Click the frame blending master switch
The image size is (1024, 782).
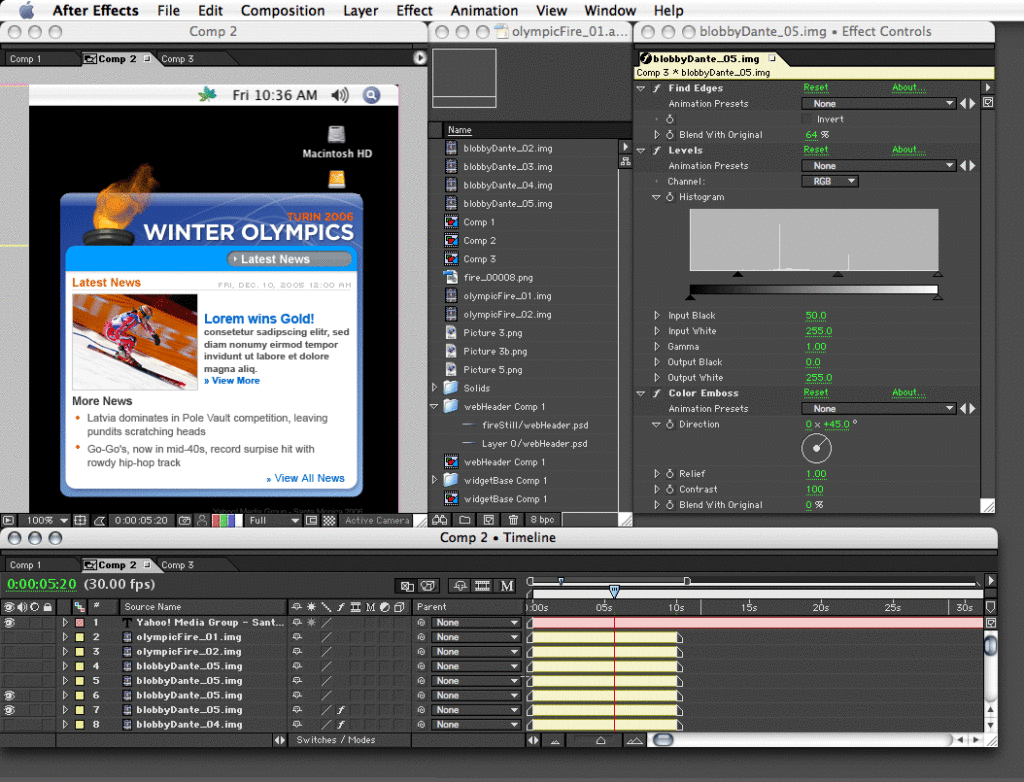coord(483,586)
